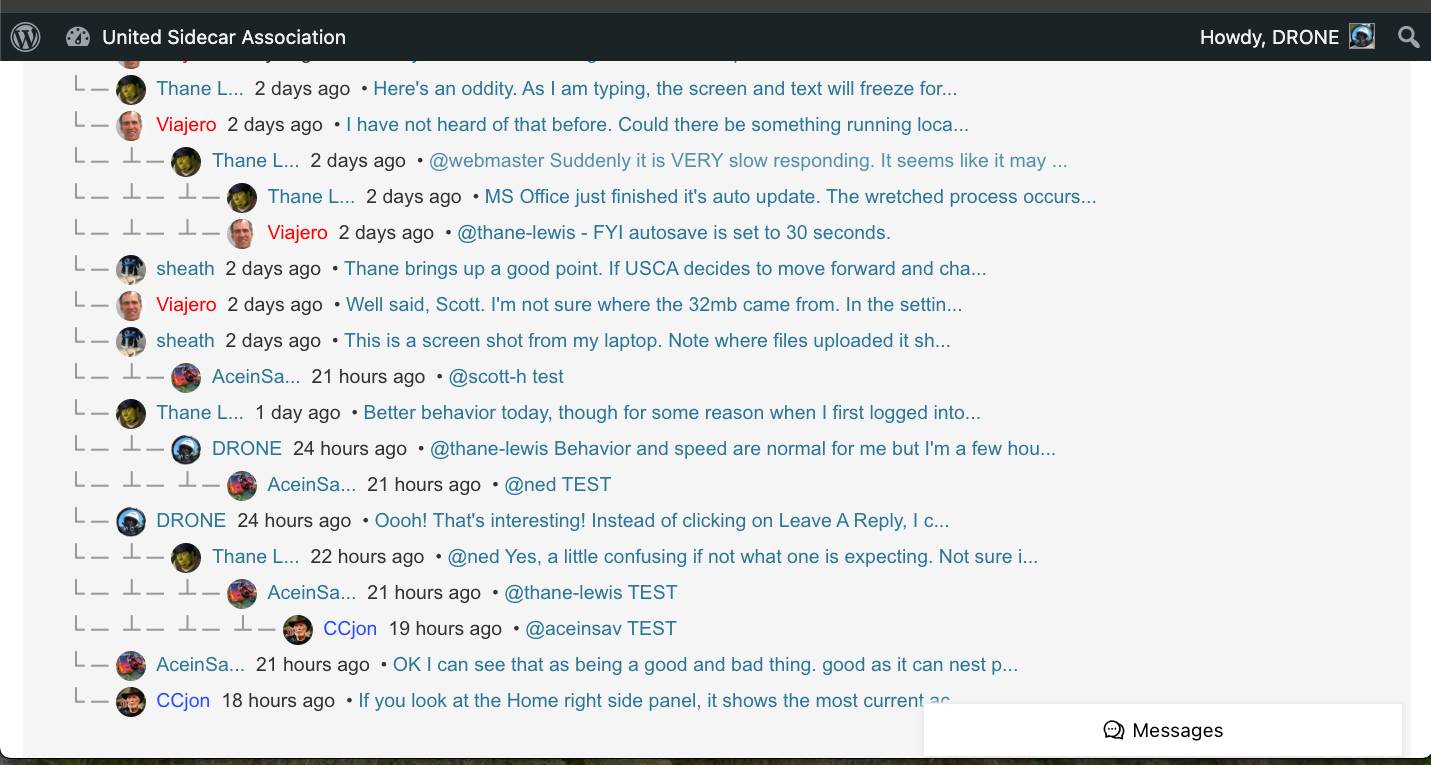
Task: Open the 'MS Office just finished' reply
Action: [790, 197]
